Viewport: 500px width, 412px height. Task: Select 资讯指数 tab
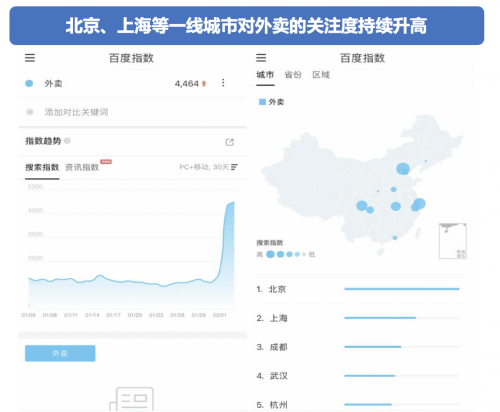click(82, 167)
